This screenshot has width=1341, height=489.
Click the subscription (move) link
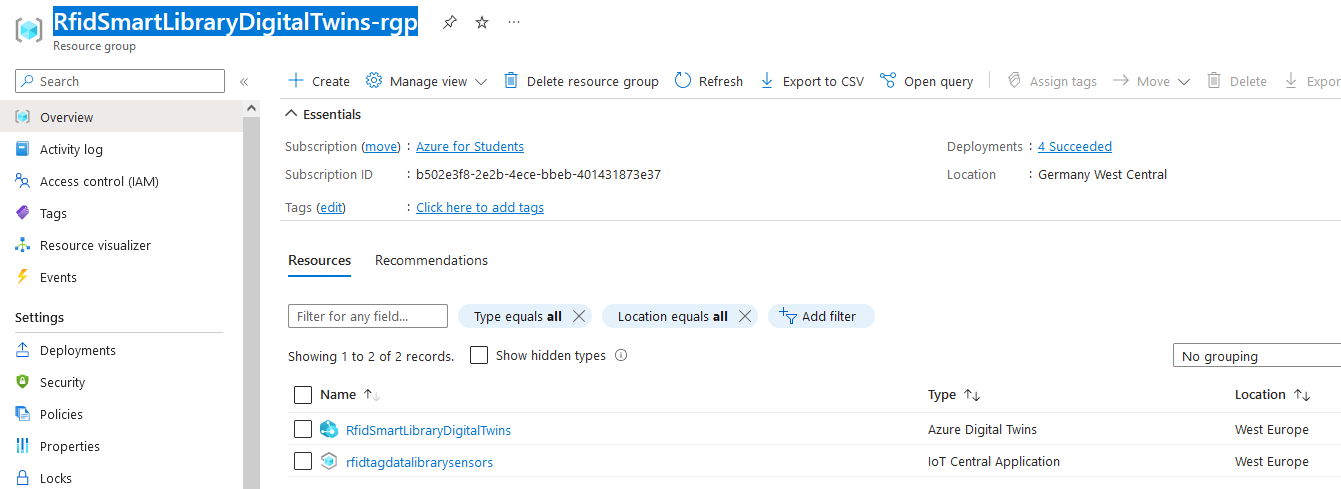click(x=380, y=146)
